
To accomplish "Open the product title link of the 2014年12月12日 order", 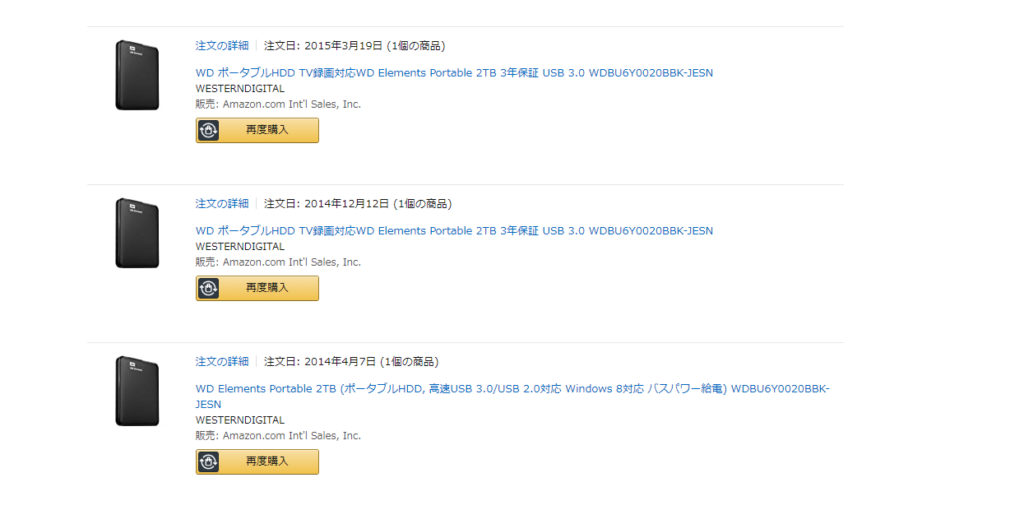I will pyautogui.click(x=454, y=230).
